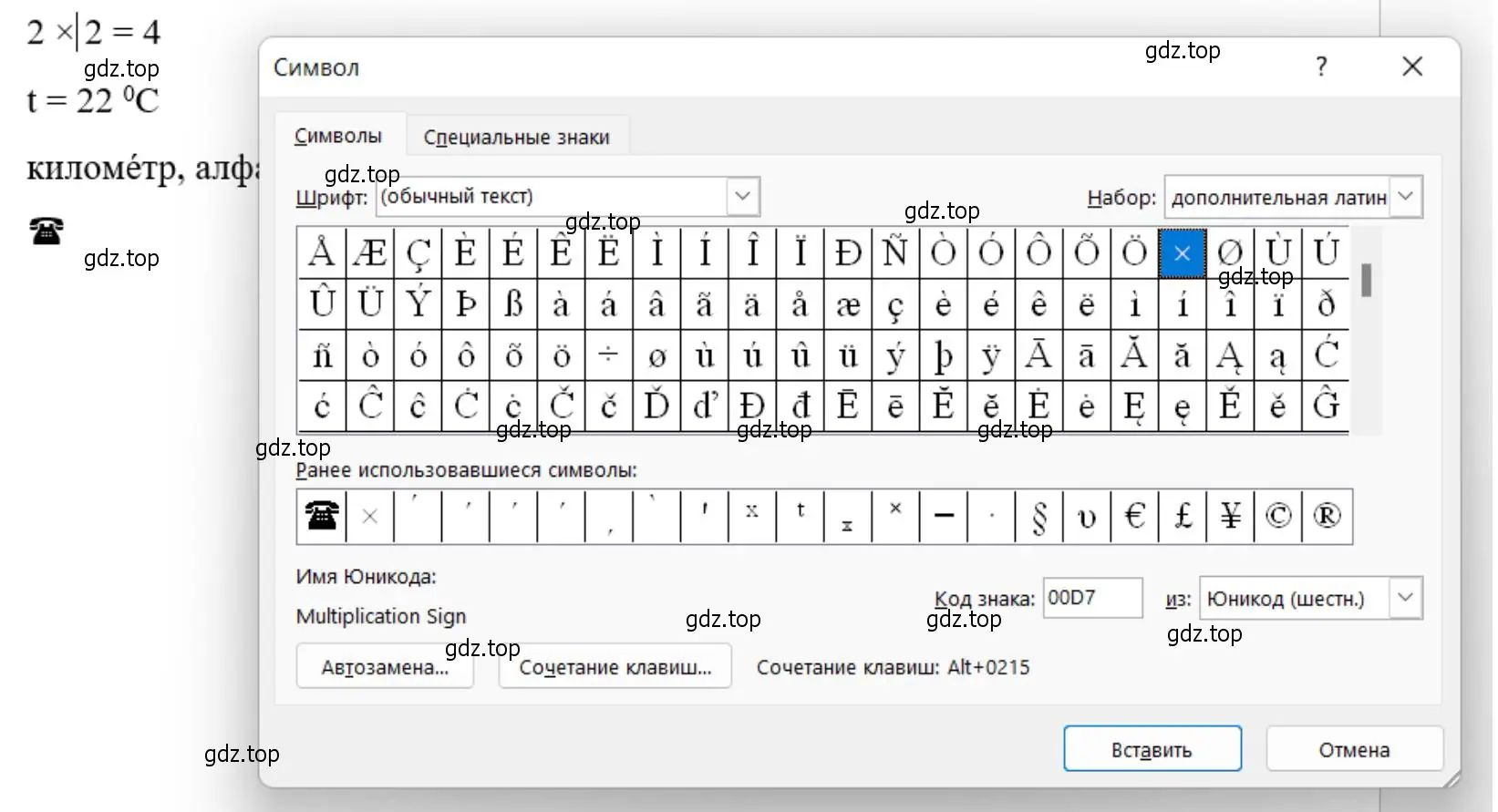
Task: Focus the Код знака character code field
Action: tap(1092, 599)
